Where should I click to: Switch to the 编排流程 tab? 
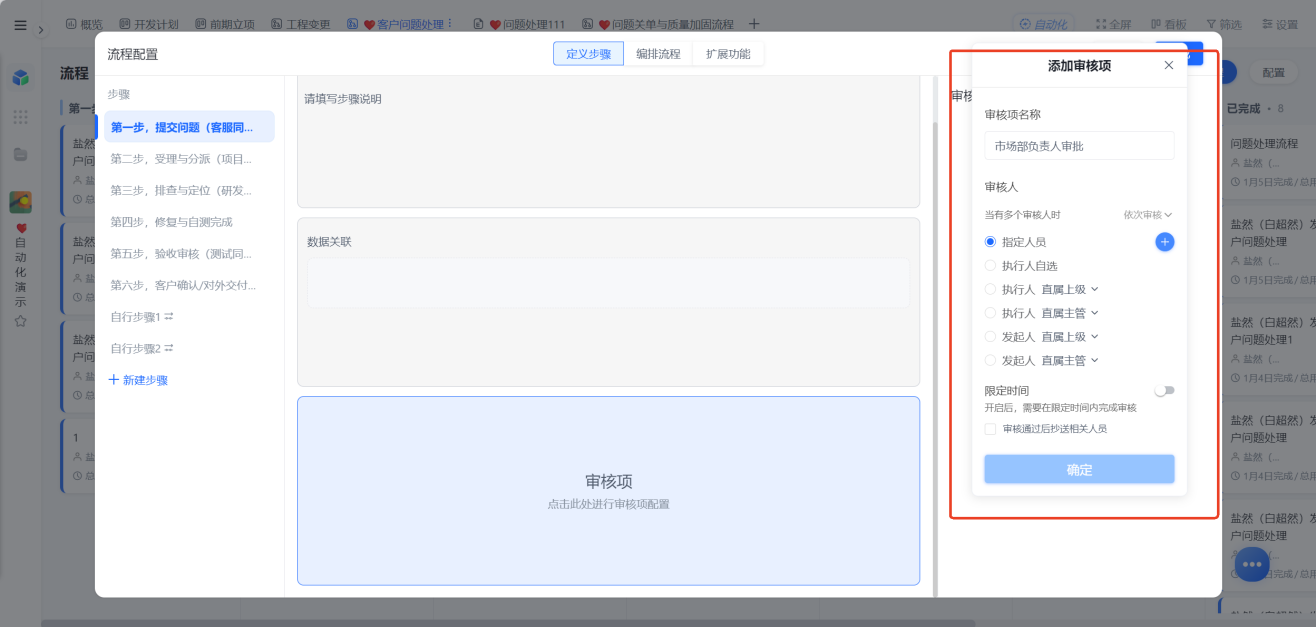click(x=658, y=54)
